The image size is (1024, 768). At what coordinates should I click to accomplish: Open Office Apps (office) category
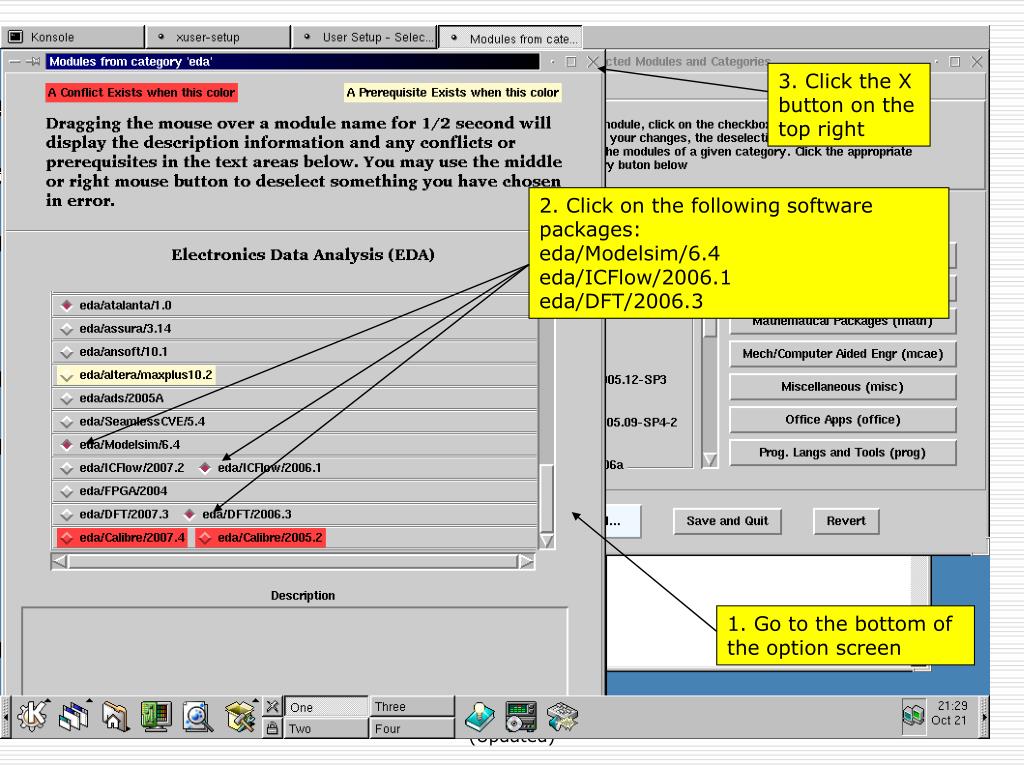click(842, 419)
